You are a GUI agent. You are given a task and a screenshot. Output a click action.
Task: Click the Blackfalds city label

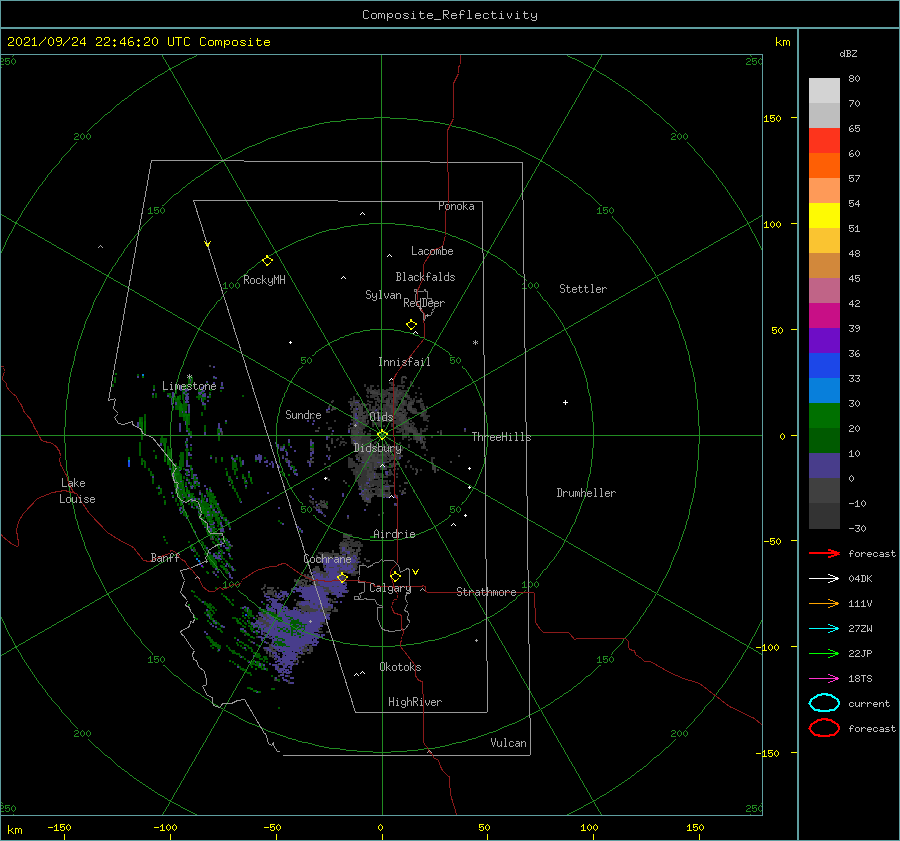click(425, 277)
